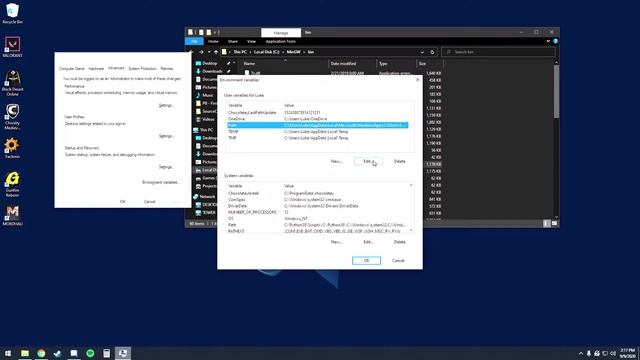Viewport: 640px width, 360px height.
Task: Expand address bar history dropdown
Action: coord(422,52)
